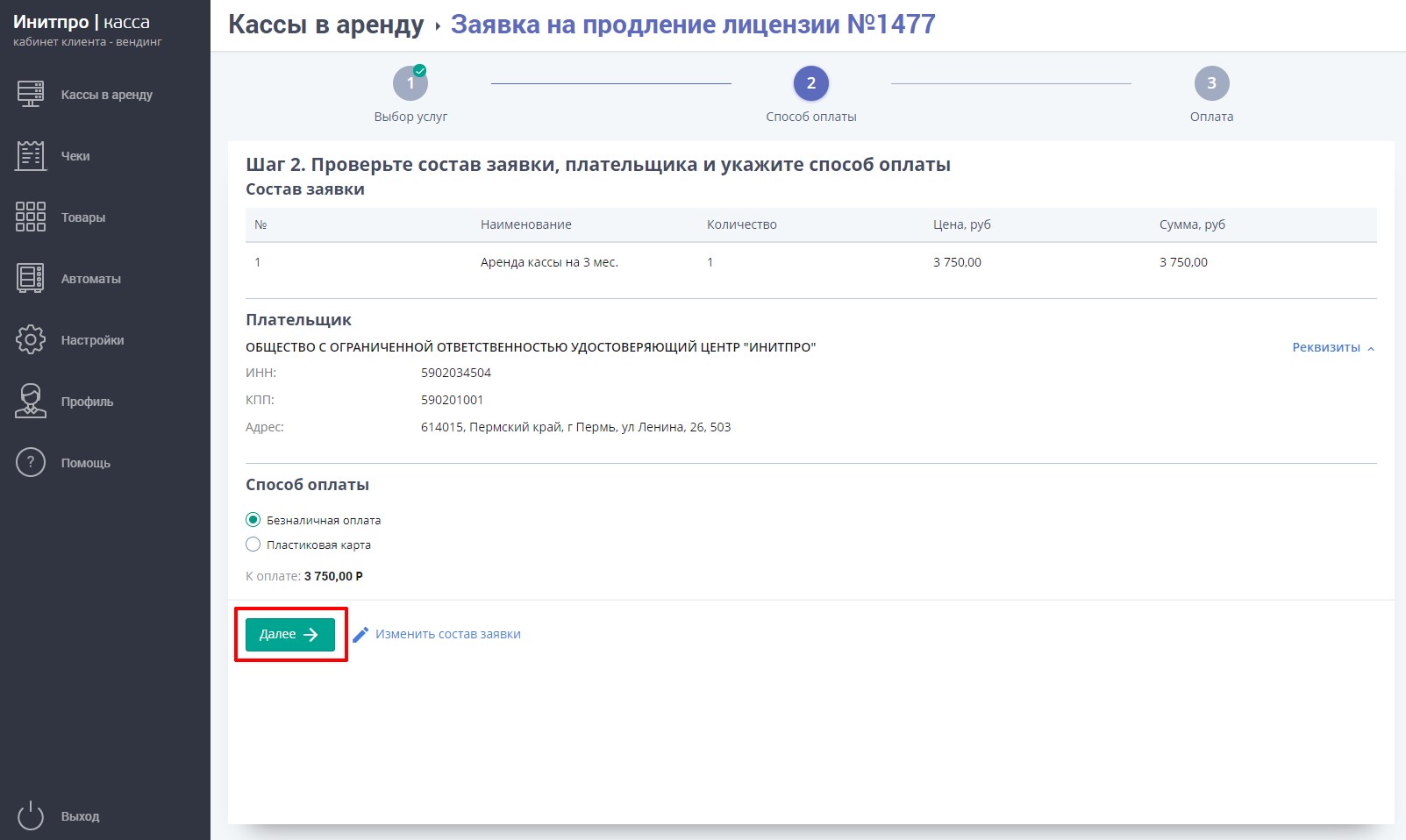Open the cash register rental icon in sidebar
Screen dimensions: 1406x840
coord(31,94)
